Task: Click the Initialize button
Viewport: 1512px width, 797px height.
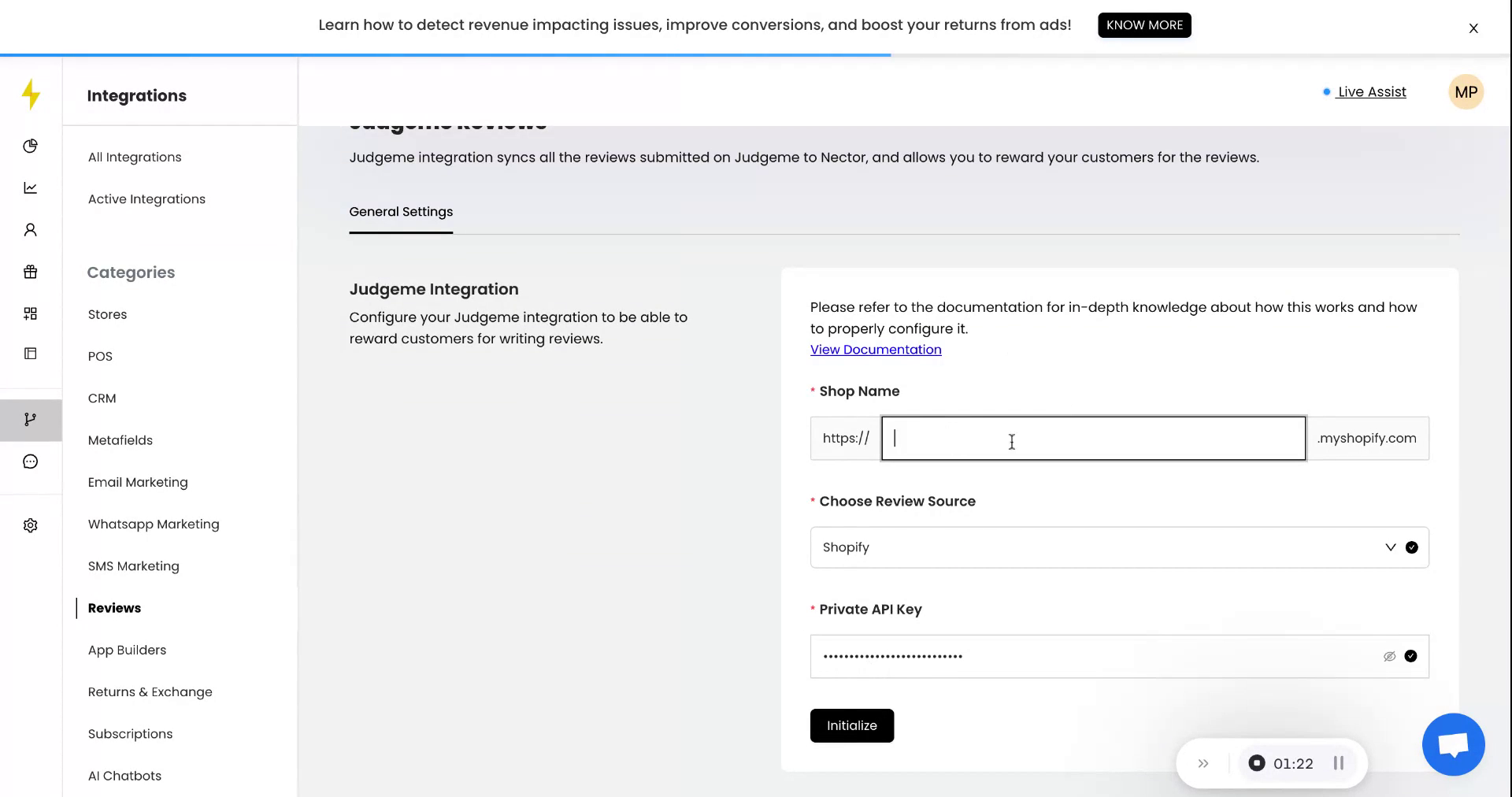Action: pyautogui.click(x=851, y=725)
